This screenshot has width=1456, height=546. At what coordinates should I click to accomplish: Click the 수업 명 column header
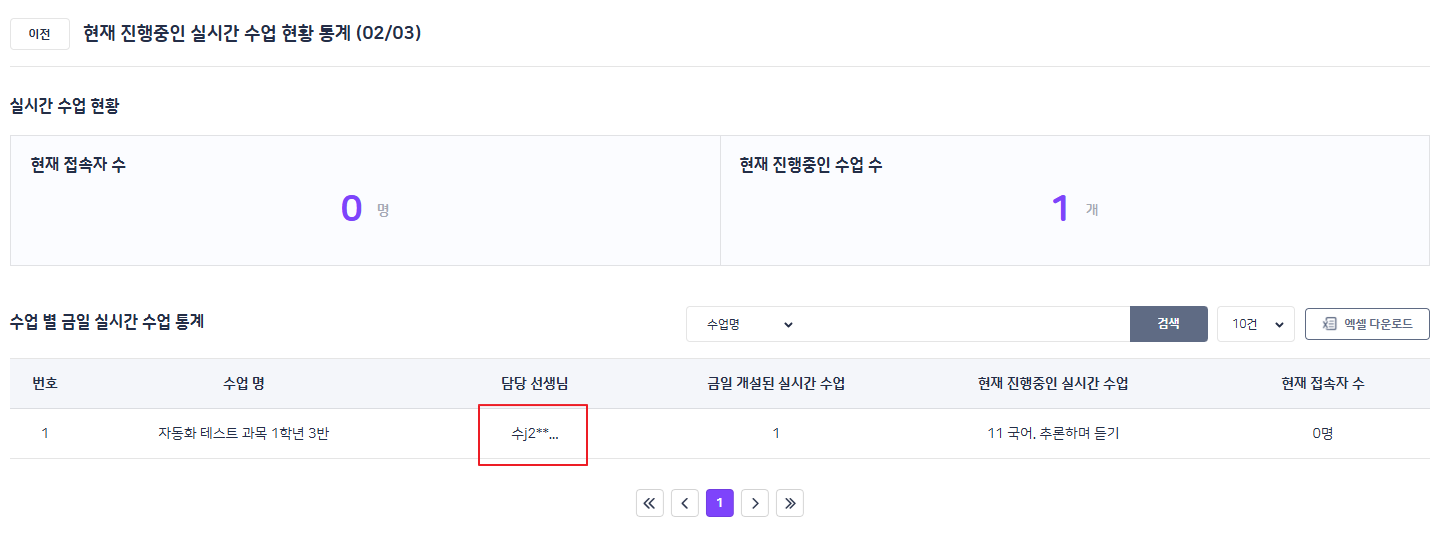pos(243,384)
